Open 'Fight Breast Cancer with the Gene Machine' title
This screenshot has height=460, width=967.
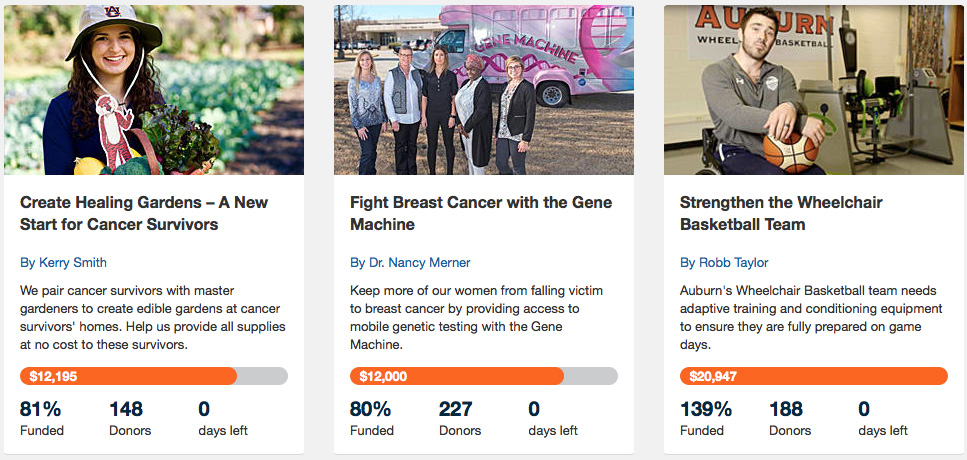coord(480,213)
